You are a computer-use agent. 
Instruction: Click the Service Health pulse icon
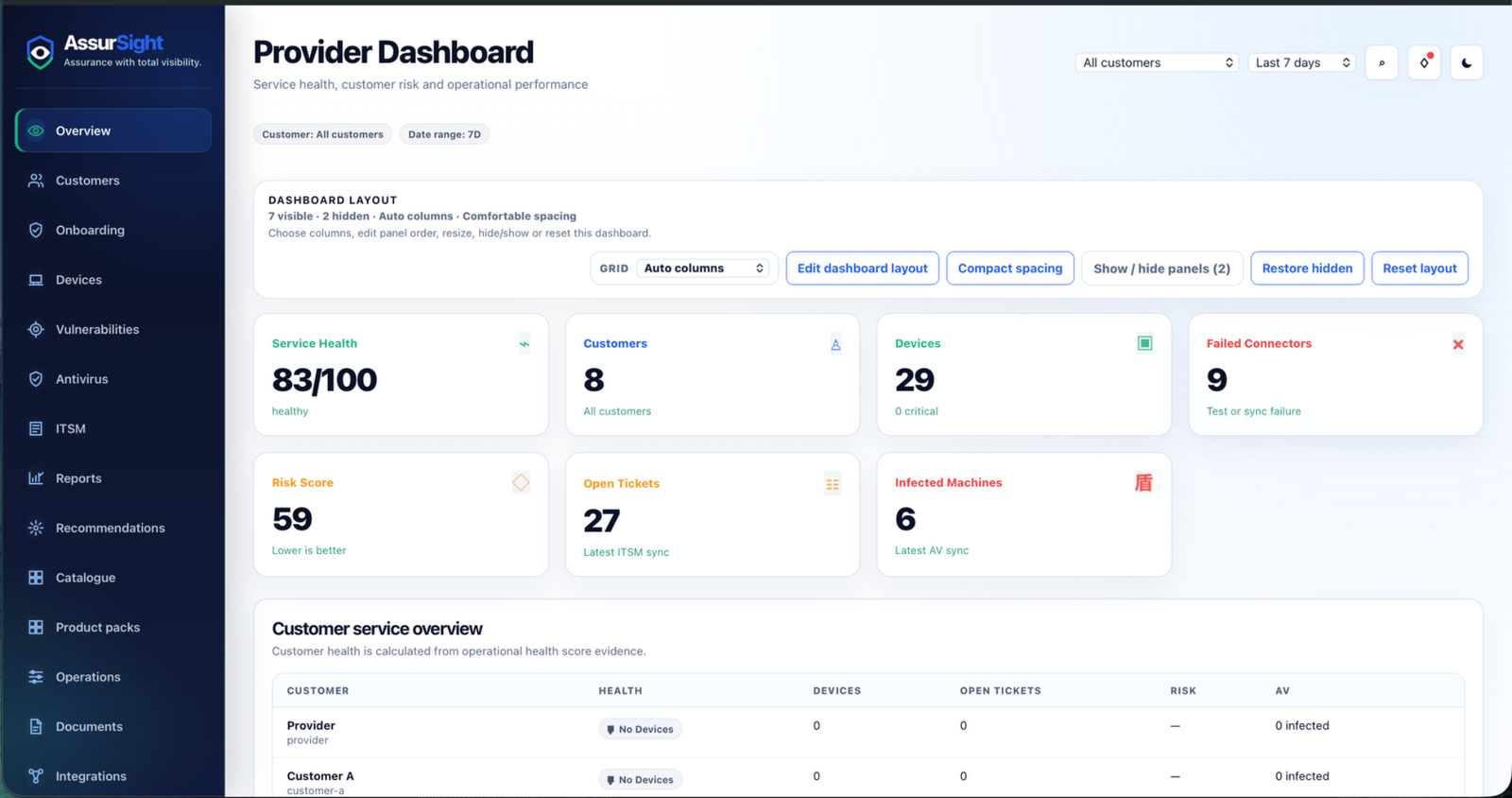click(x=524, y=344)
